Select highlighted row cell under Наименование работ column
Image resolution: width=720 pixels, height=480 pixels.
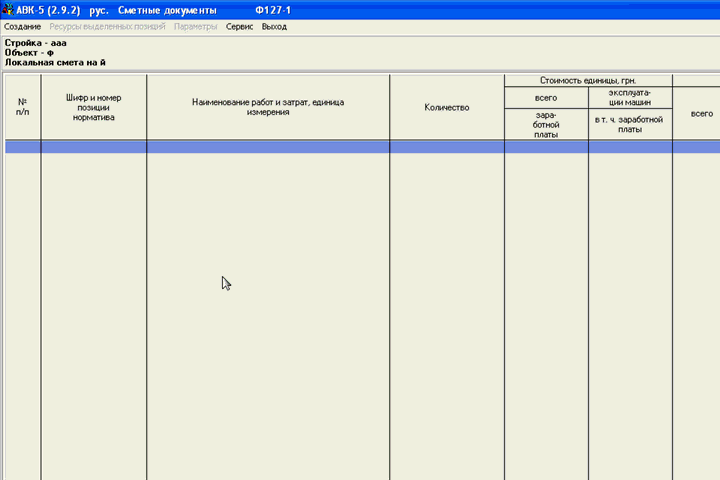(268, 147)
